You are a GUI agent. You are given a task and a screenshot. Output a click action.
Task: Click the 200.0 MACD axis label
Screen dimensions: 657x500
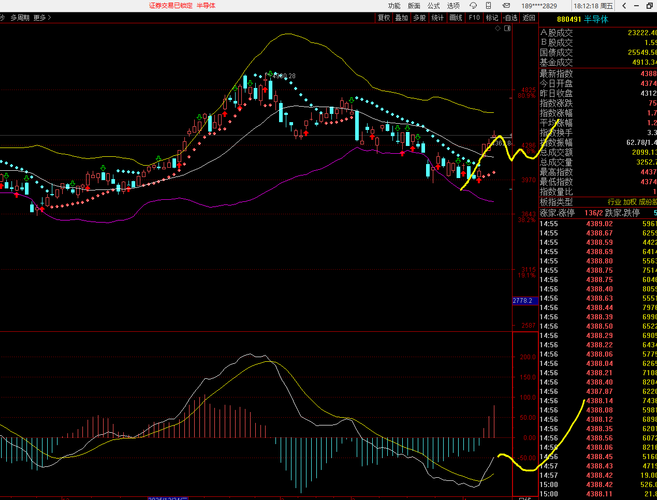pos(528,357)
